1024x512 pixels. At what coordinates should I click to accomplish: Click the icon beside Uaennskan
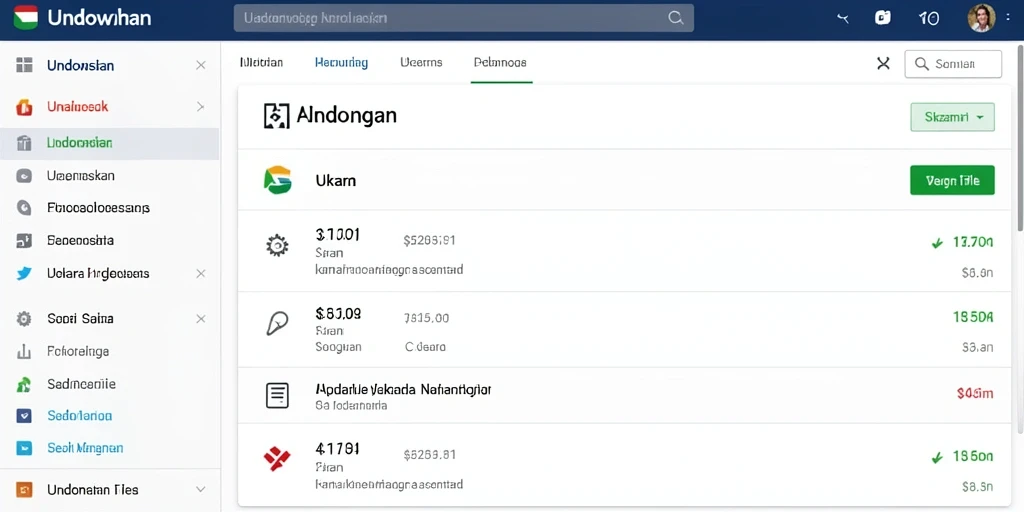(x=24, y=176)
